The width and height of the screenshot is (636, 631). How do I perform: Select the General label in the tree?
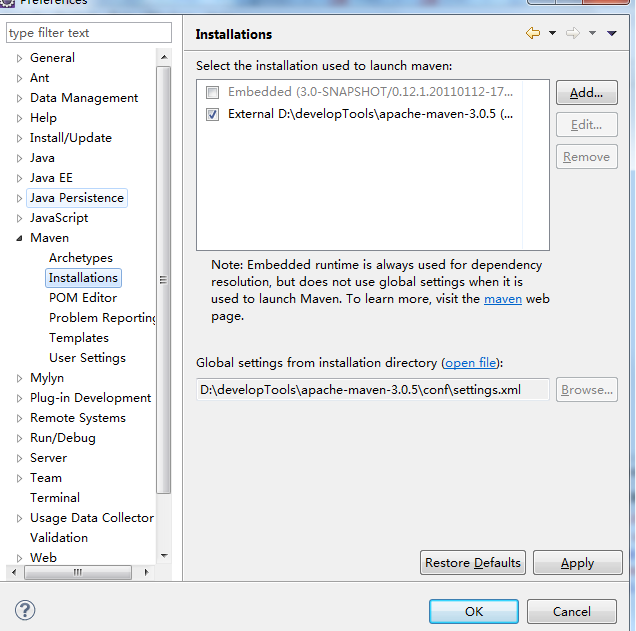pyautogui.click(x=52, y=58)
